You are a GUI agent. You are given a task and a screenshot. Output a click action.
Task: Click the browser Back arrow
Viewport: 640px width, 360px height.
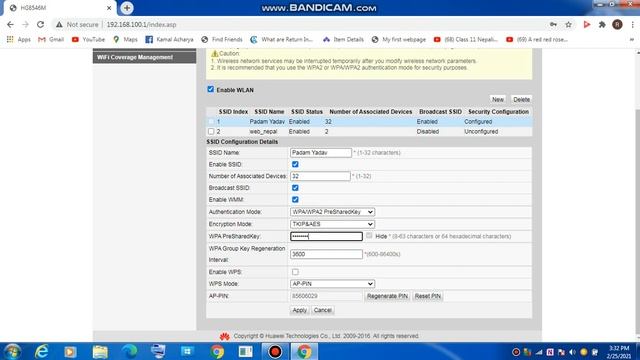pyautogui.click(x=10, y=24)
